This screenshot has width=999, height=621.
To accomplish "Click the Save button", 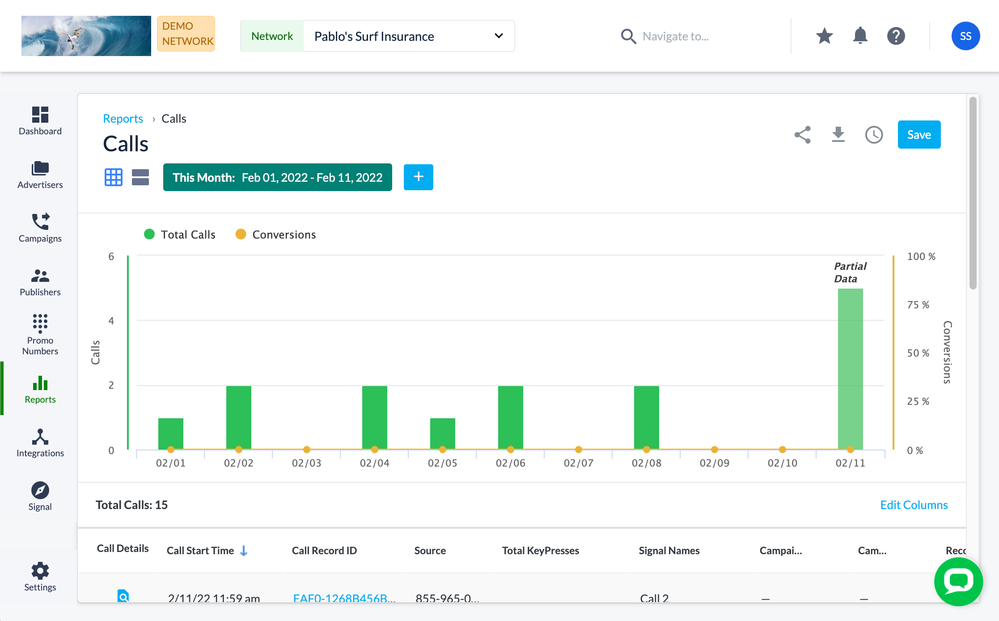I will tap(918, 135).
